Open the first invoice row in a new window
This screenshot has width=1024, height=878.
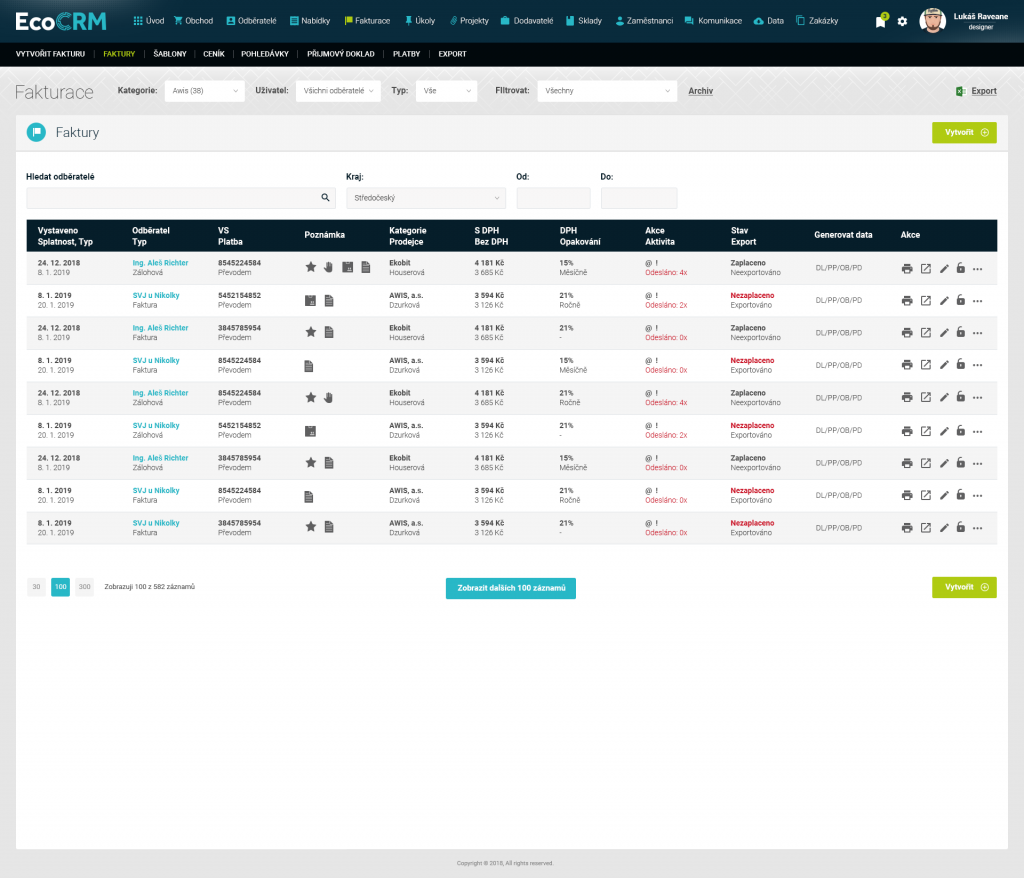pos(926,268)
